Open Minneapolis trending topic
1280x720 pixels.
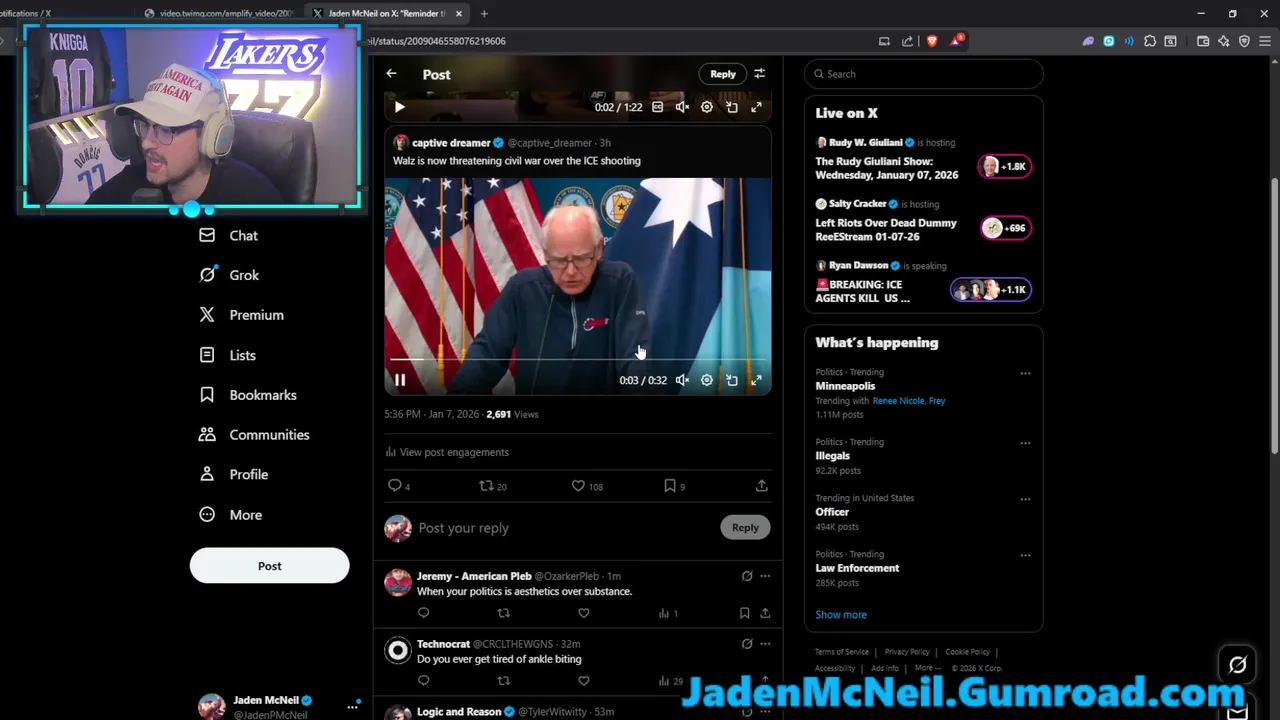tap(845, 386)
